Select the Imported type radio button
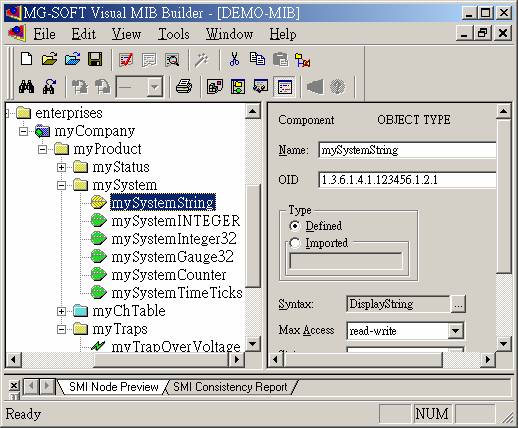Screen dimensions: 518x428 pyautogui.click(x=295, y=243)
